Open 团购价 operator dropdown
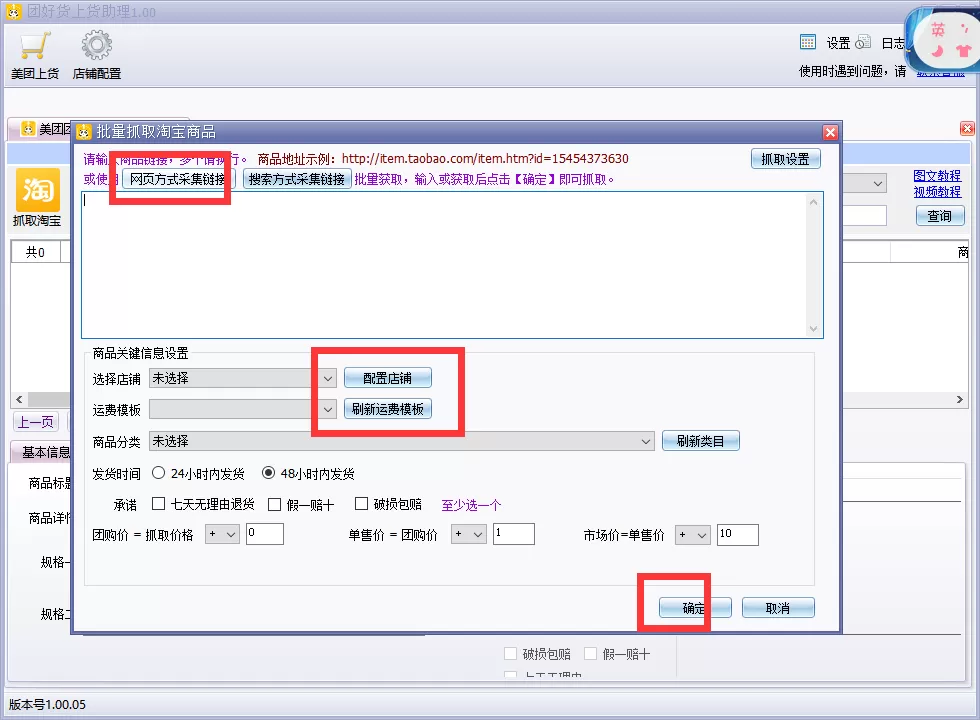 point(222,534)
